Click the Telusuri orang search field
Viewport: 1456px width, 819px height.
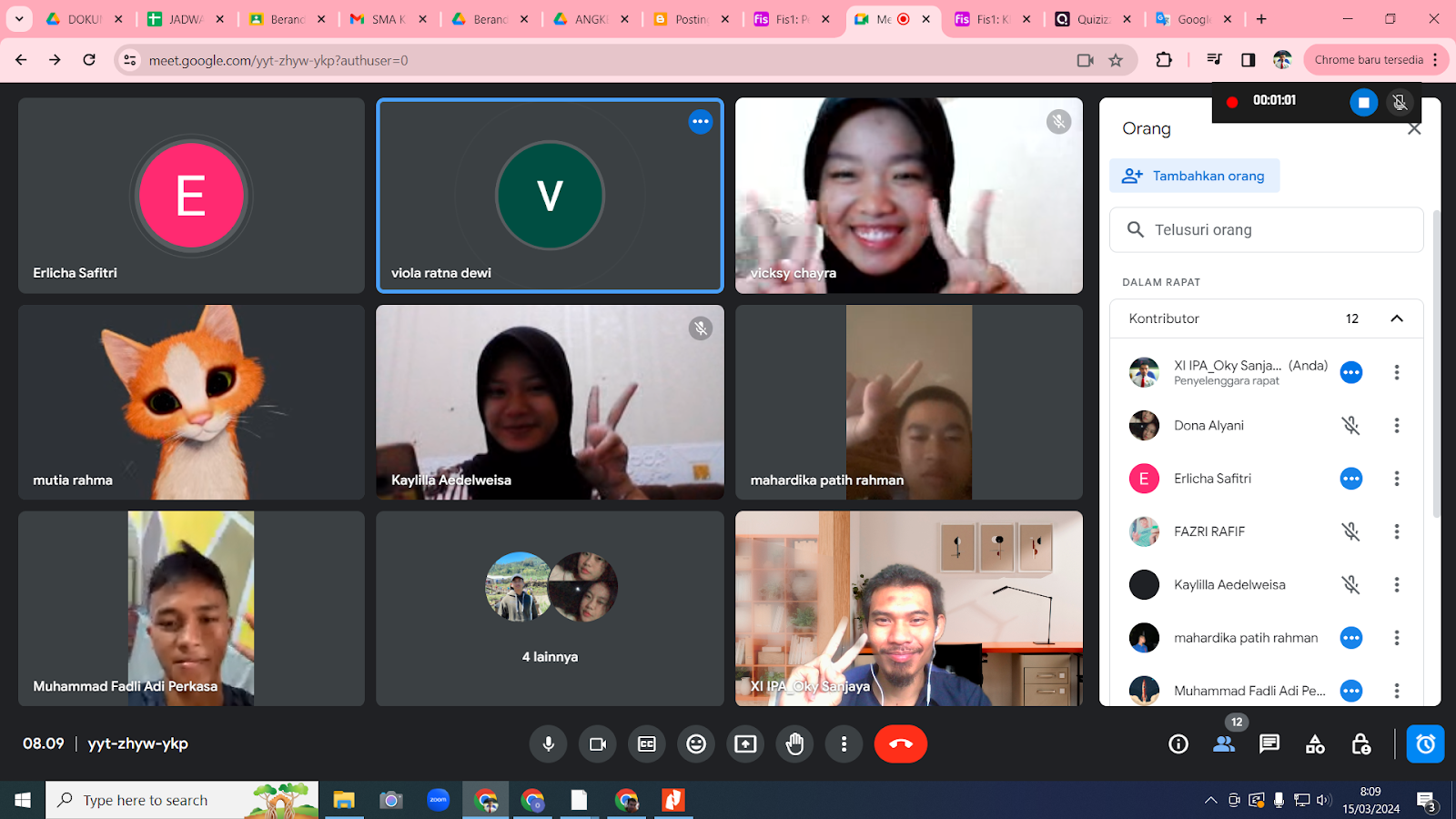point(1266,229)
